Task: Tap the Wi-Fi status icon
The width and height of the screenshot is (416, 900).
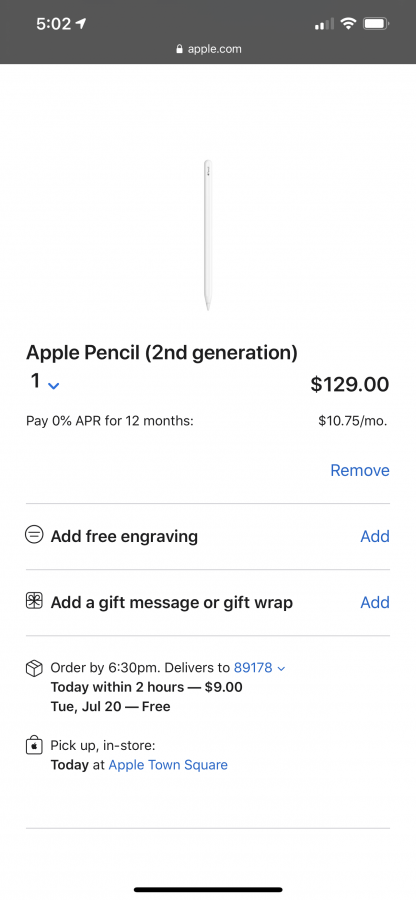Action: (348, 24)
